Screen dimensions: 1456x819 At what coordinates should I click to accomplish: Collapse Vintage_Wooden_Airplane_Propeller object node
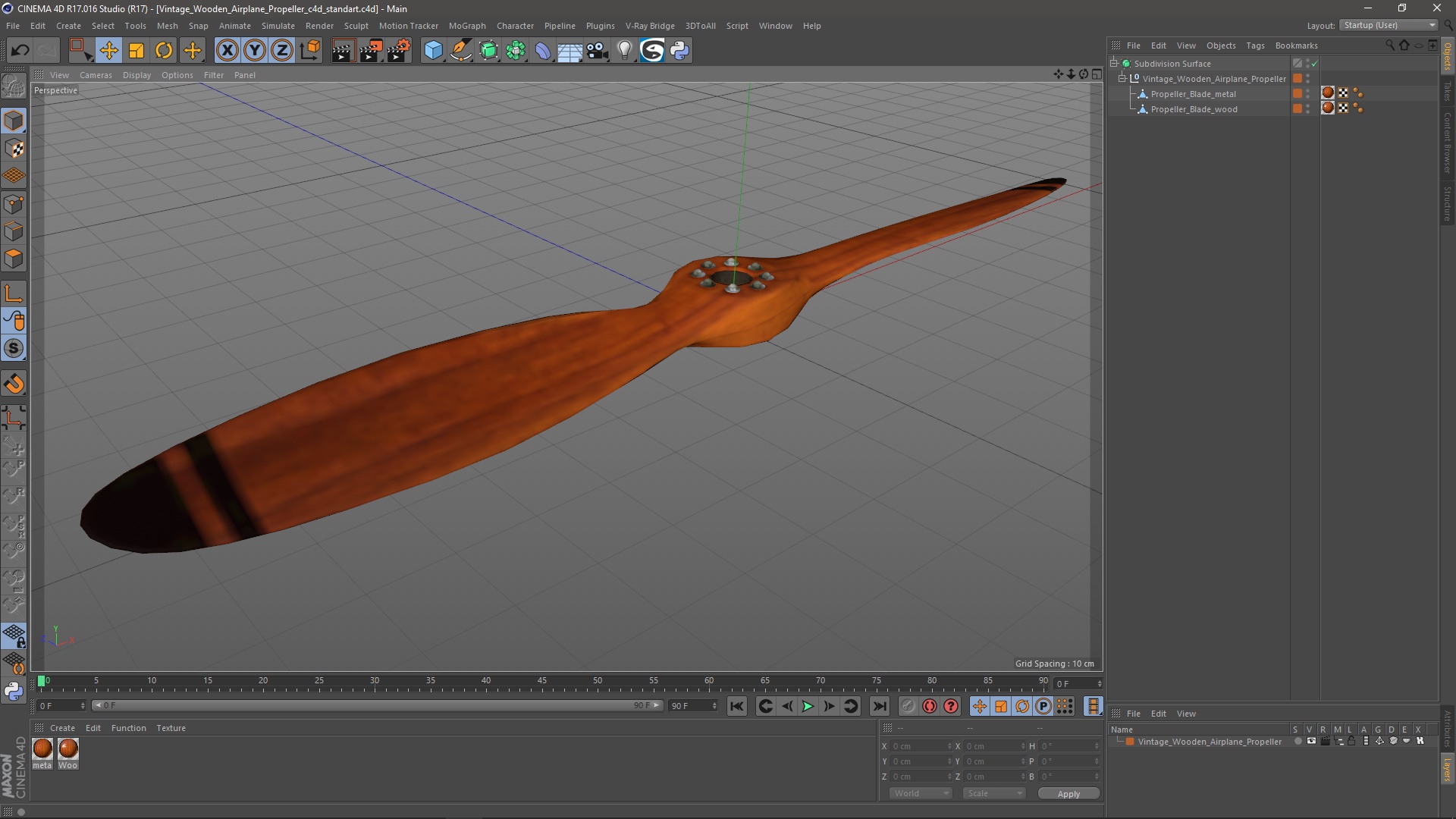pyautogui.click(x=1122, y=79)
